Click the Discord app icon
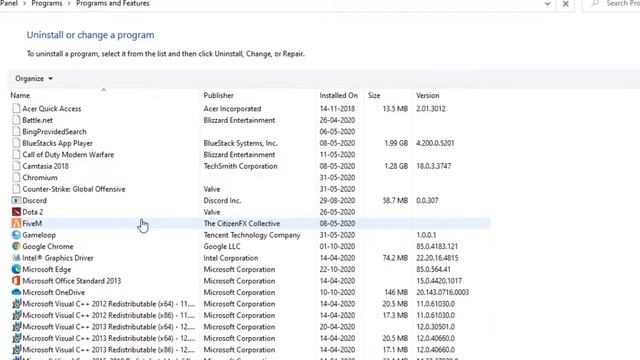 click(16, 200)
